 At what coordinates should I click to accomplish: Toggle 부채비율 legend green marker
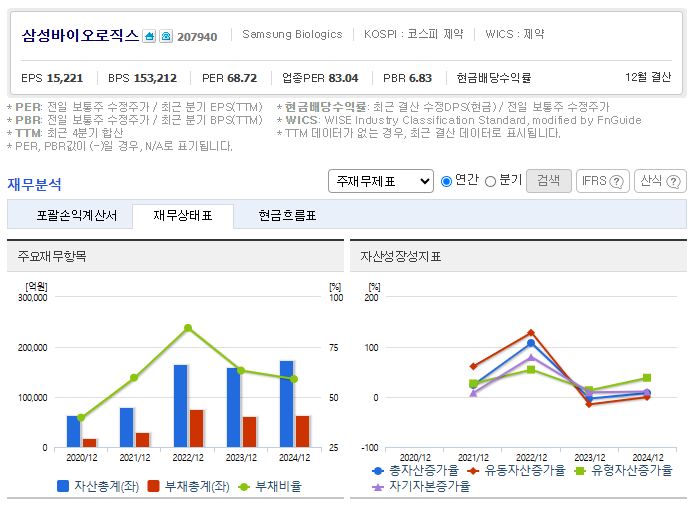pyautogui.click(x=244, y=487)
